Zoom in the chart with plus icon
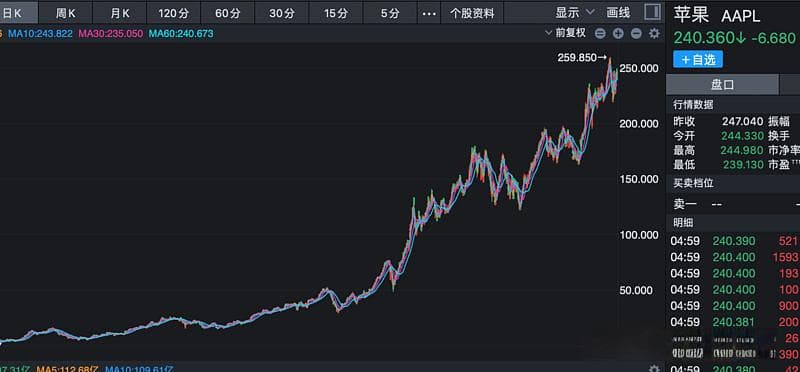The image size is (800, 372). (618, 34)
